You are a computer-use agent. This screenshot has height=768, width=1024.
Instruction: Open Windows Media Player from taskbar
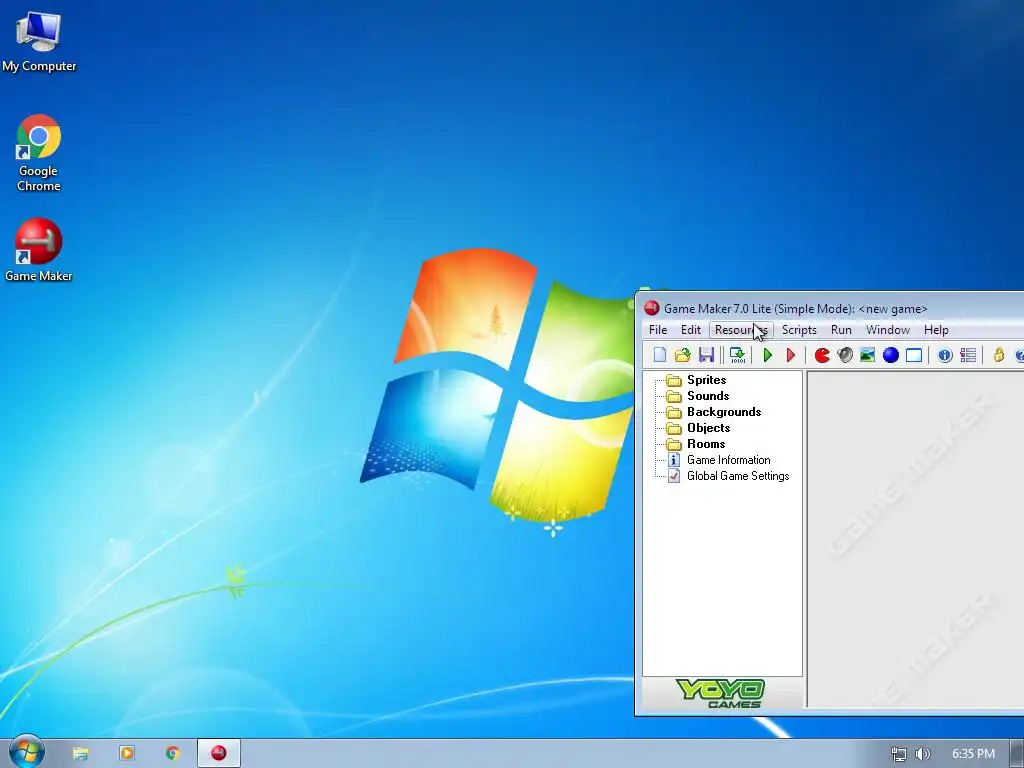(127, 754)
